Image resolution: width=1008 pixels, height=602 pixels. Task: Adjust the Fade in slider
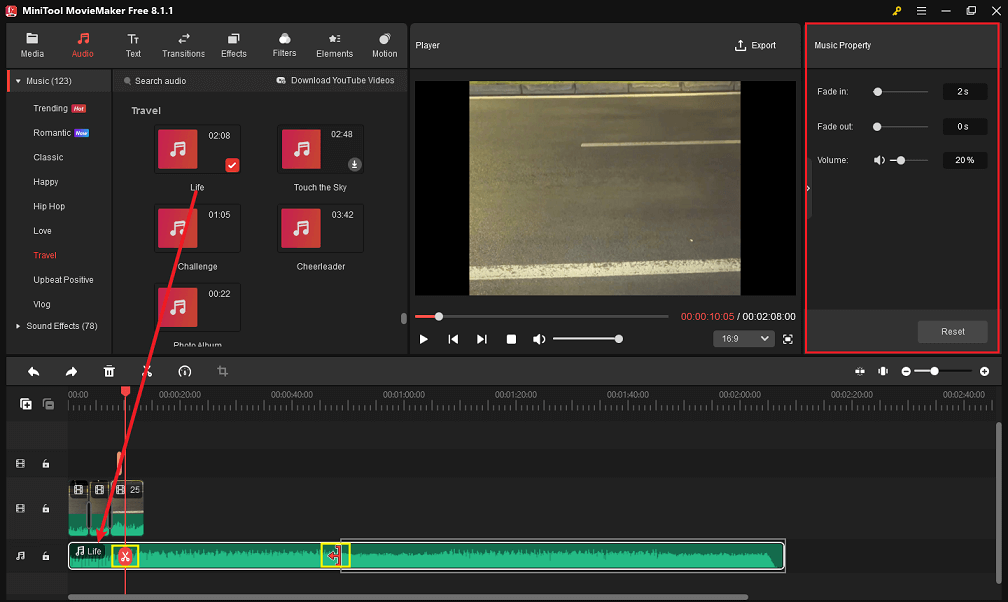click(901, 92)
